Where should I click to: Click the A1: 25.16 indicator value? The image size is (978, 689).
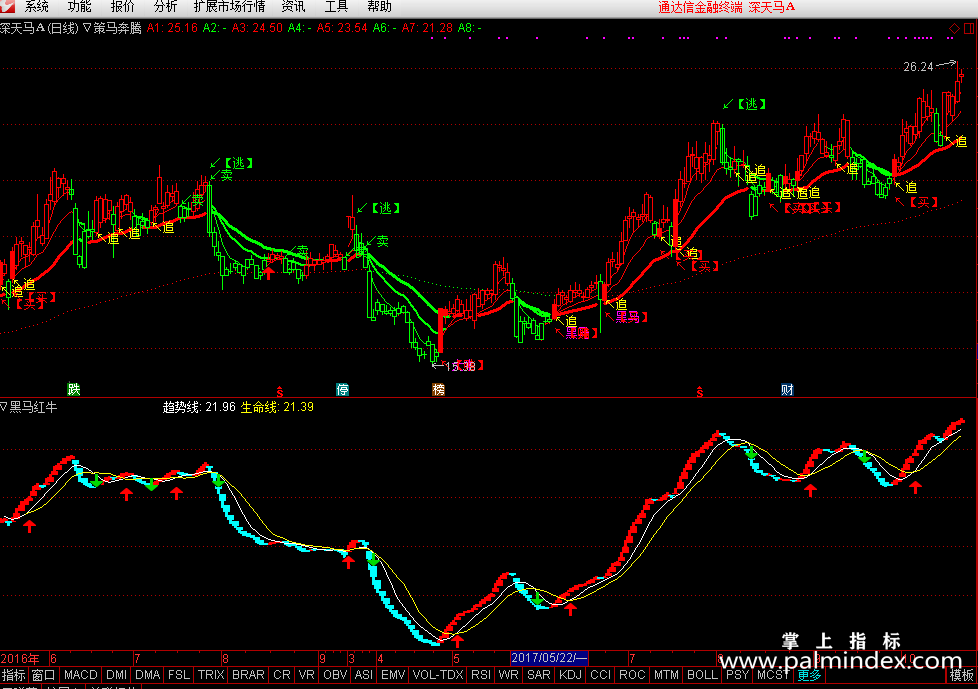(172, 28)
